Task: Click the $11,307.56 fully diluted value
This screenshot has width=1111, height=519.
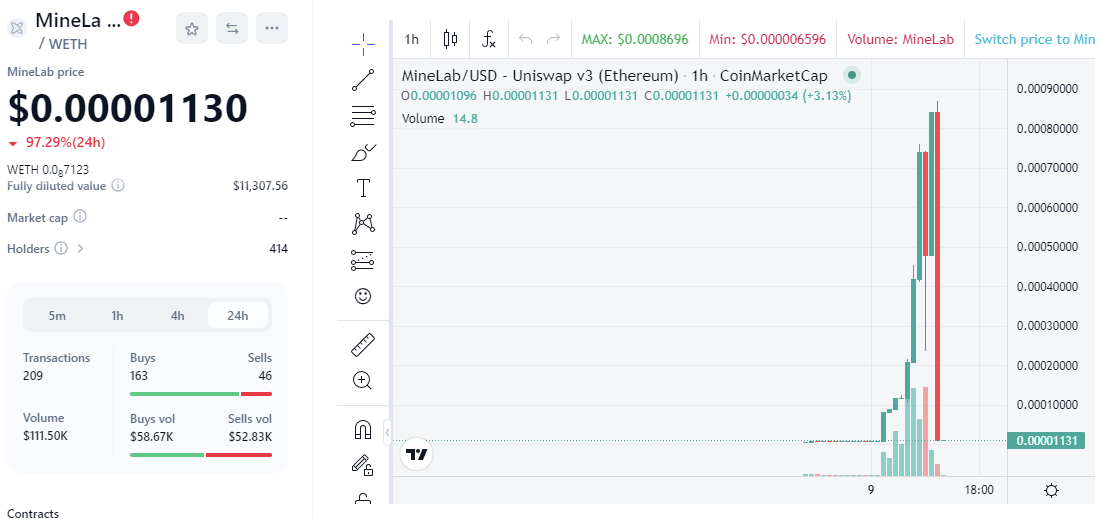Action: (260, 186)
